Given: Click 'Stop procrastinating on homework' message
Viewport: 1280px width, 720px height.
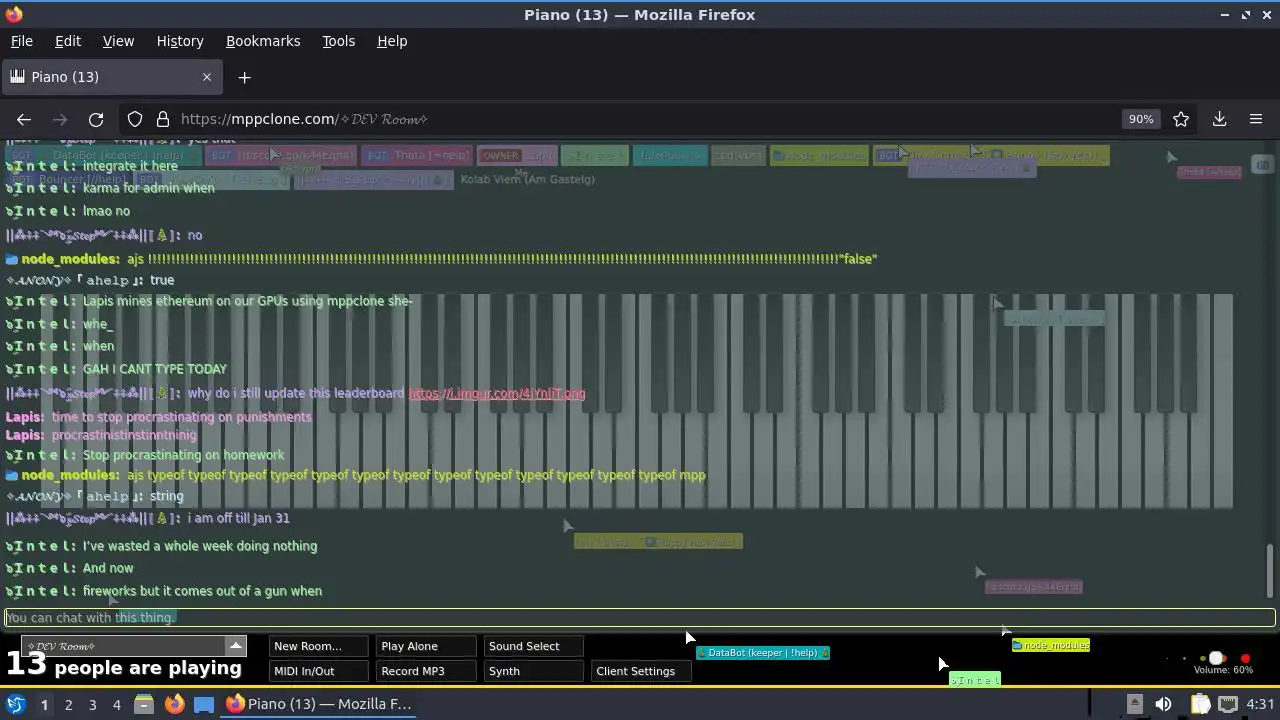Looking at the screenshot, I should 183,455.
